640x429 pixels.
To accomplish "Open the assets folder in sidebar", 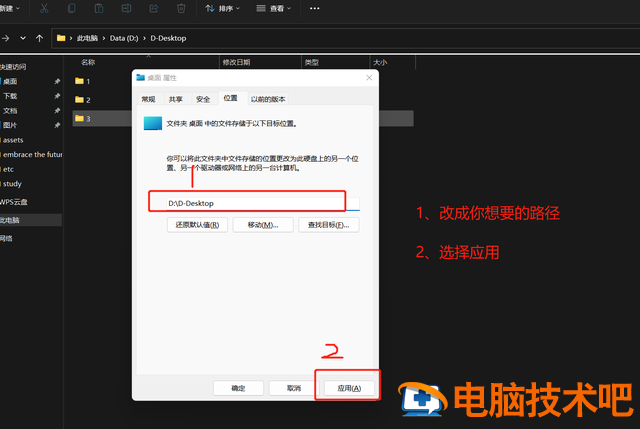I will (13, 140).
